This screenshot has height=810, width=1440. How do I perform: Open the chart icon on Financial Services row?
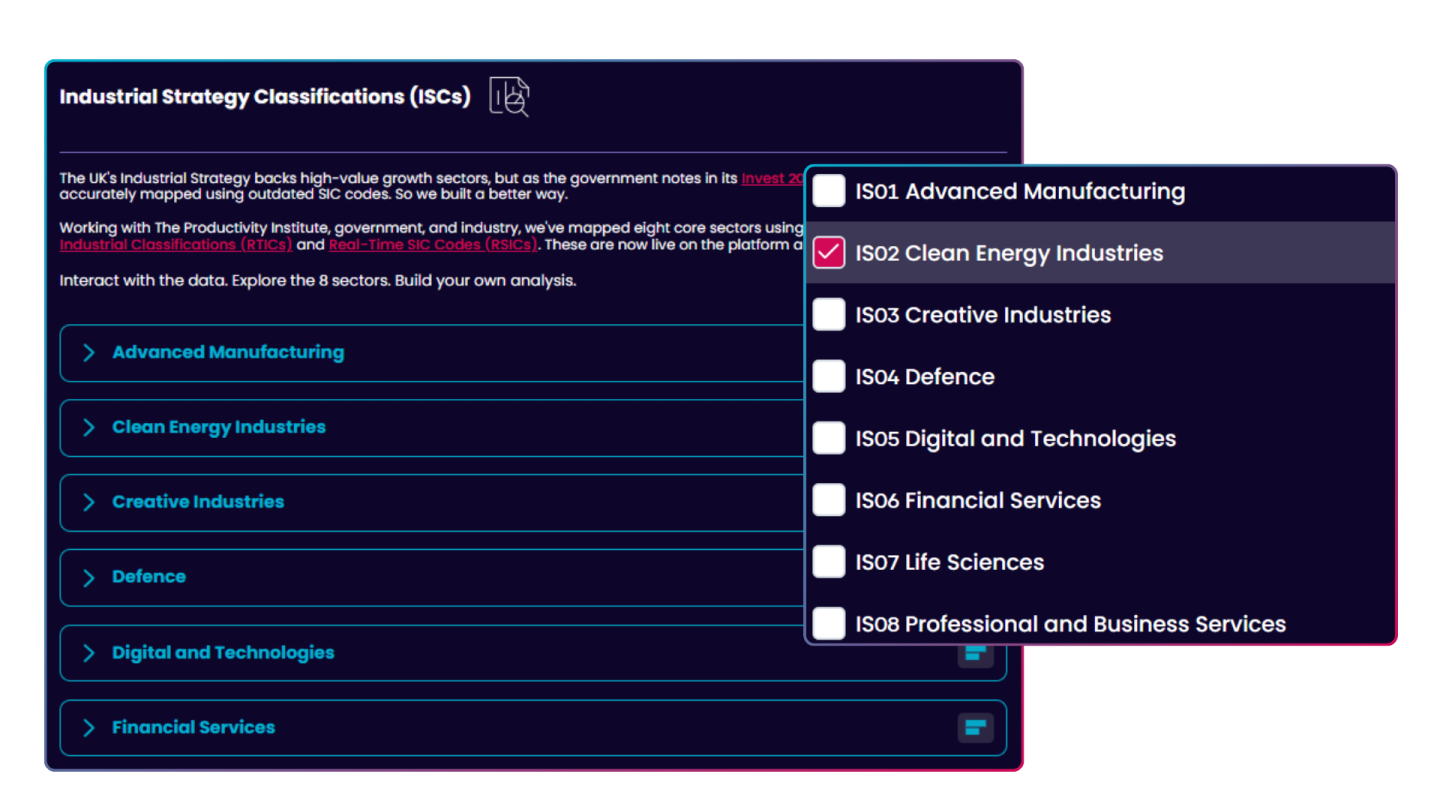(x=975, y=727)
